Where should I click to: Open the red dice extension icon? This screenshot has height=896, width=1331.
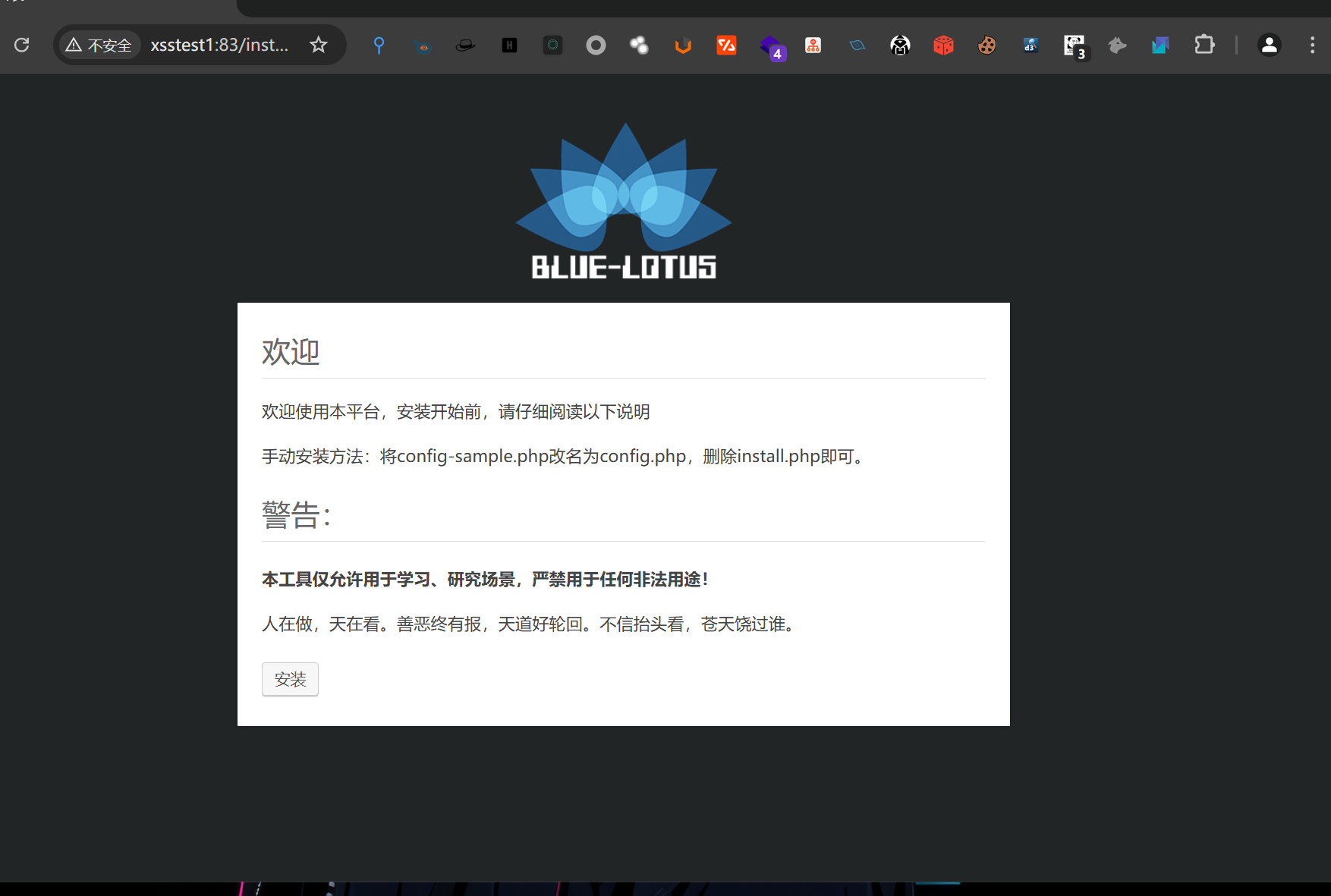coord(944,46)
